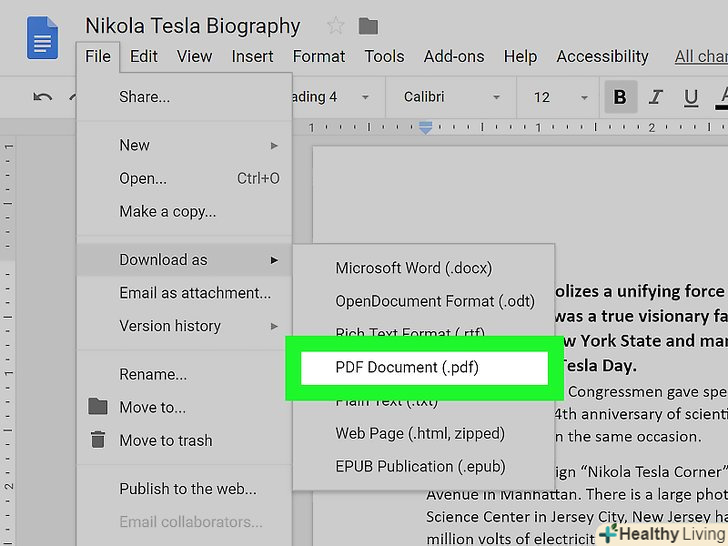The height and width of the screenshot is (546, 728).
Task: Click Share... in File menu
Action: [x=144, y=97]
